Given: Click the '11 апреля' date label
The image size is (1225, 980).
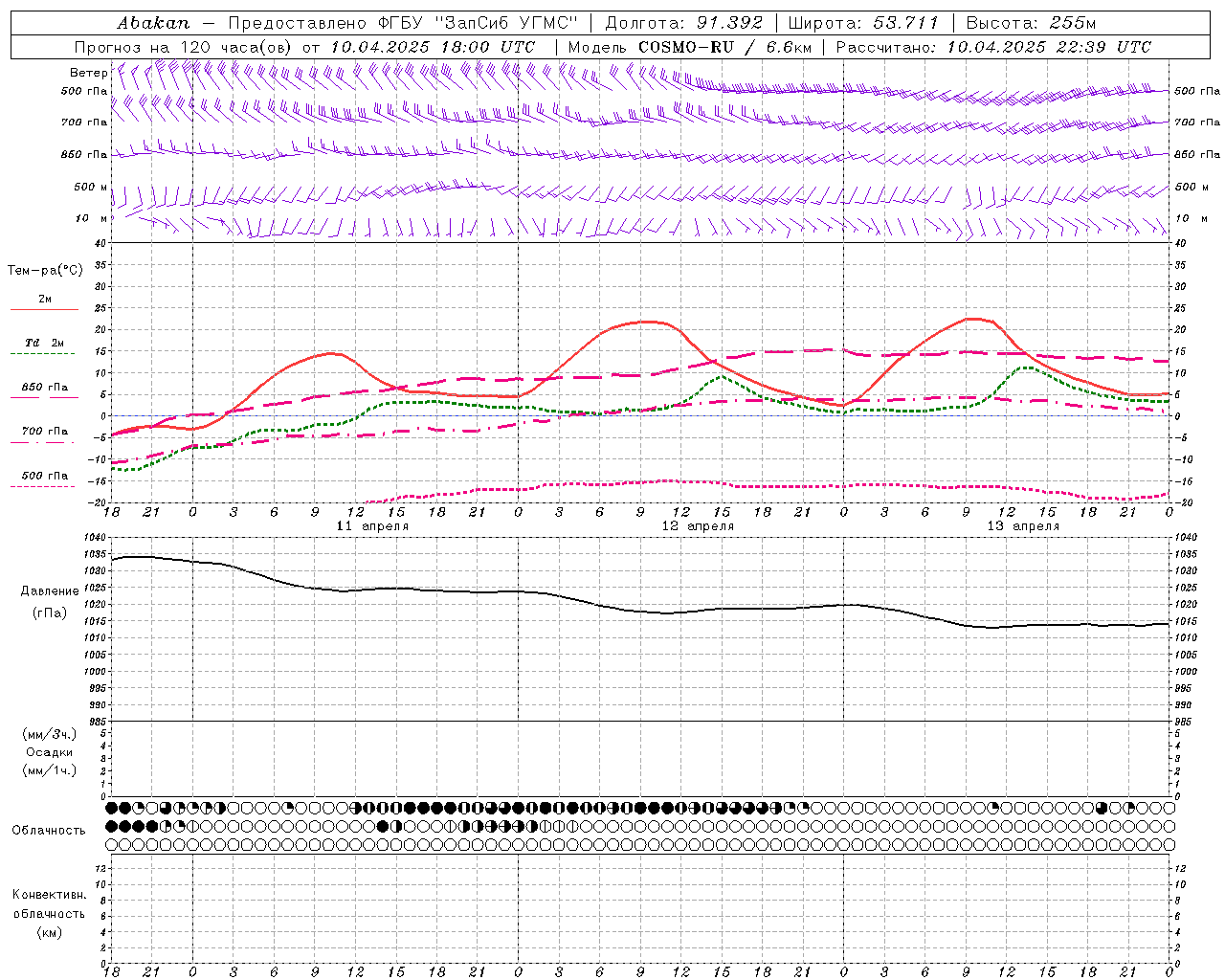Looking at the screenshot, I should click(372, 526).
